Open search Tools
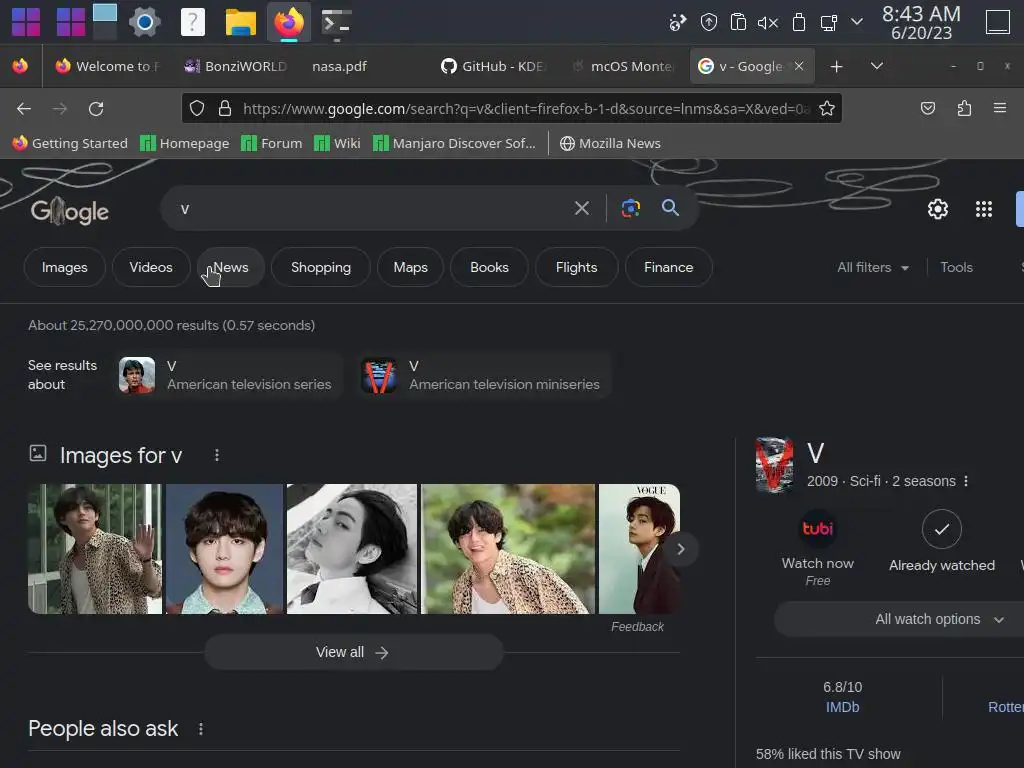The height and width of the screenshot is (768, 1024). (x=956, y=267)
